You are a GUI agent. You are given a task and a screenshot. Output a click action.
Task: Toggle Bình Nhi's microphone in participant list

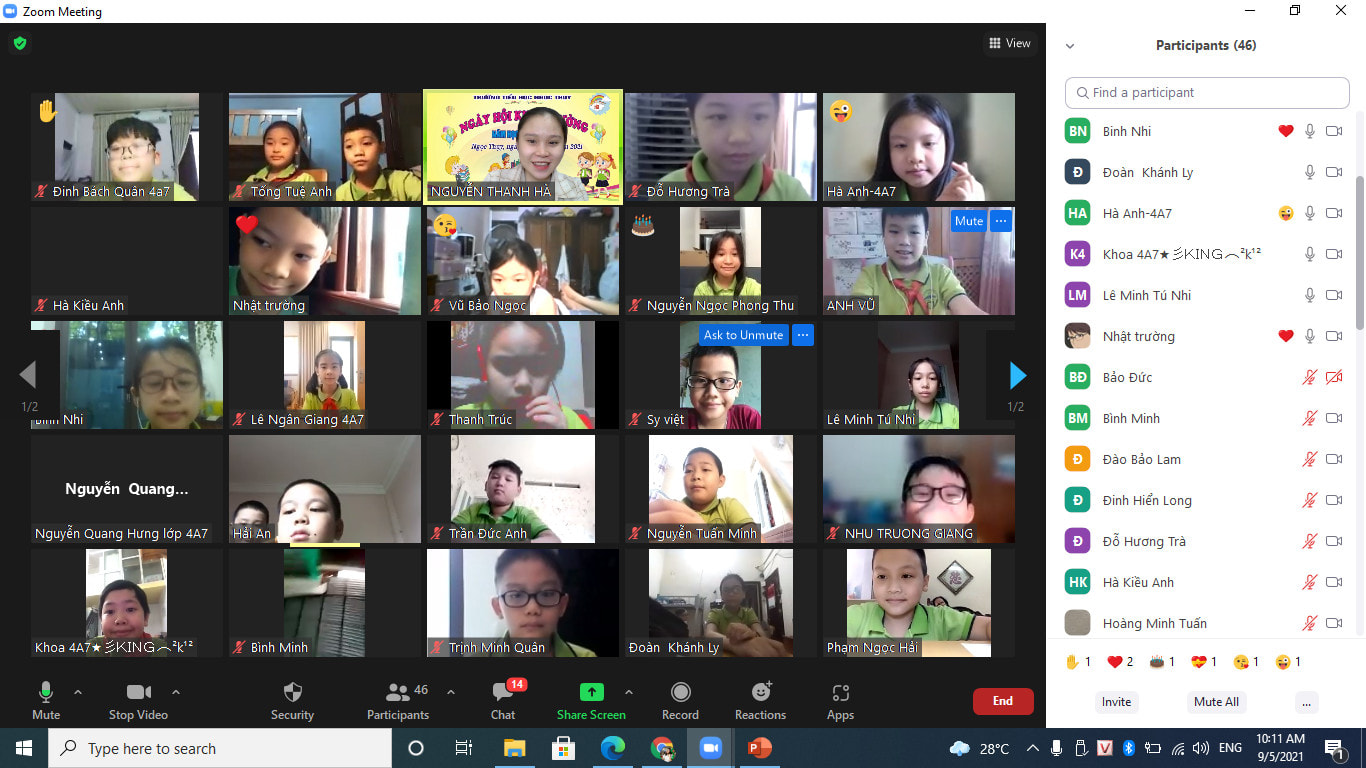click(x=1309, y=131)
